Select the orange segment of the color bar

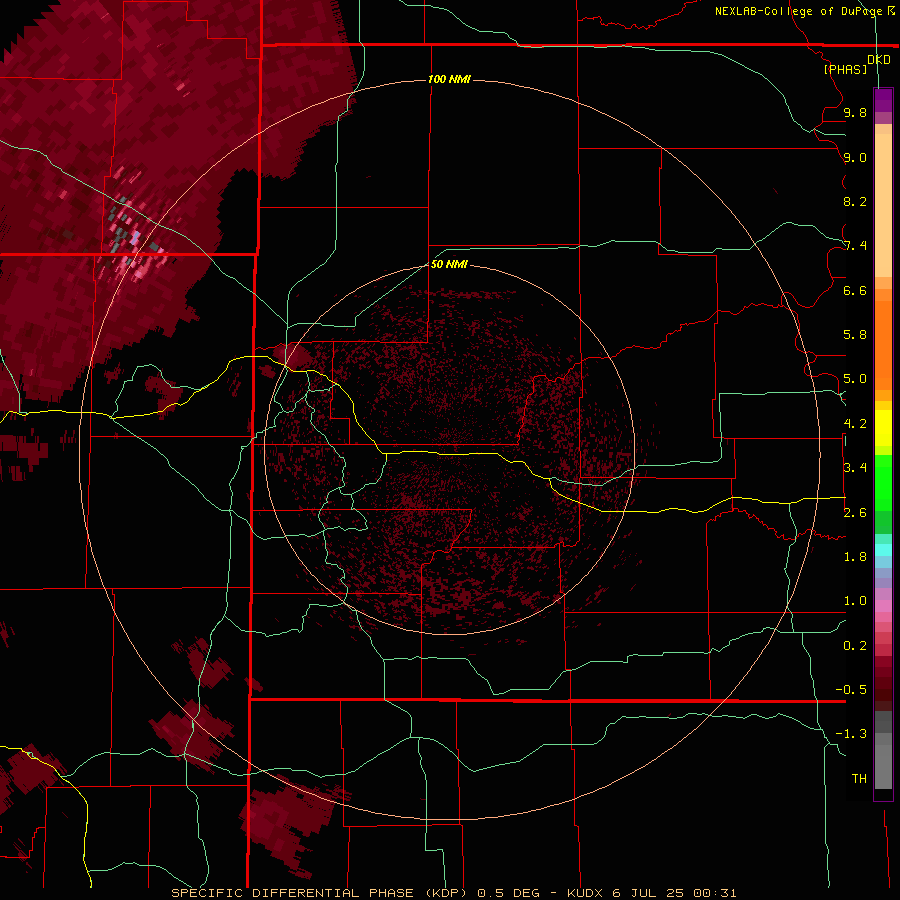click(883, 345)
